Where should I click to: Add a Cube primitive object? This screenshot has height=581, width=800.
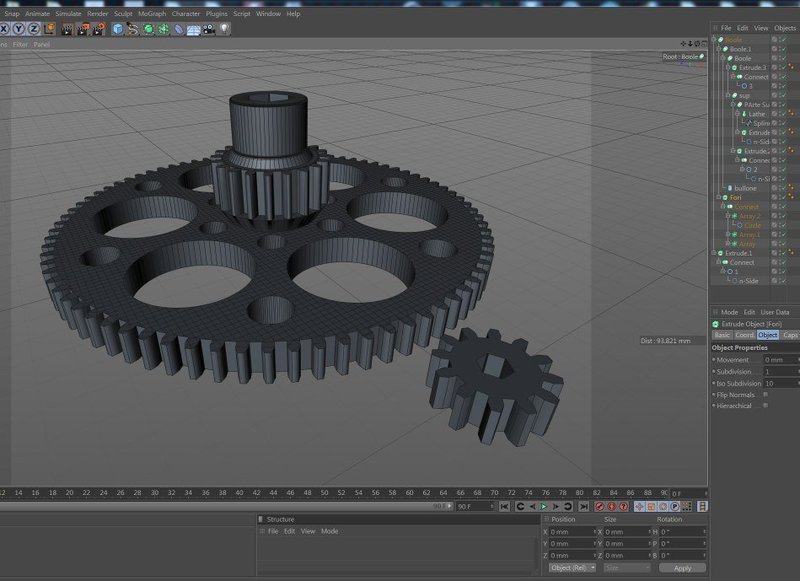point(118,29)
